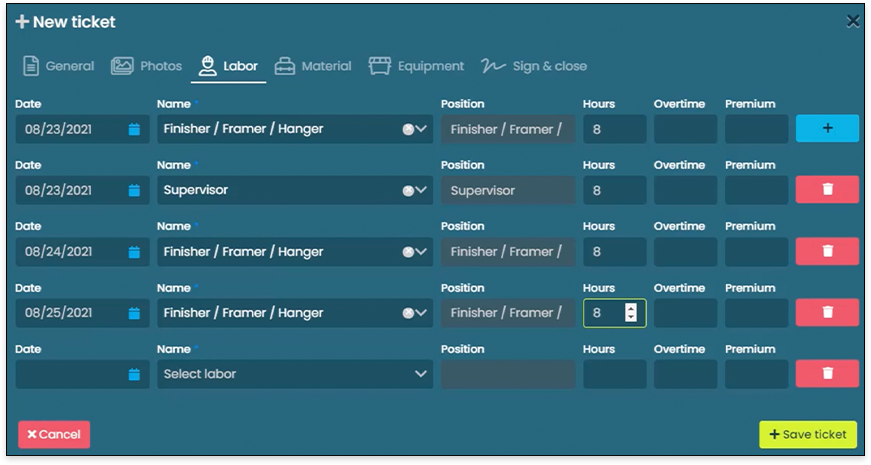Open the Sign & close tab

point(533,66)
